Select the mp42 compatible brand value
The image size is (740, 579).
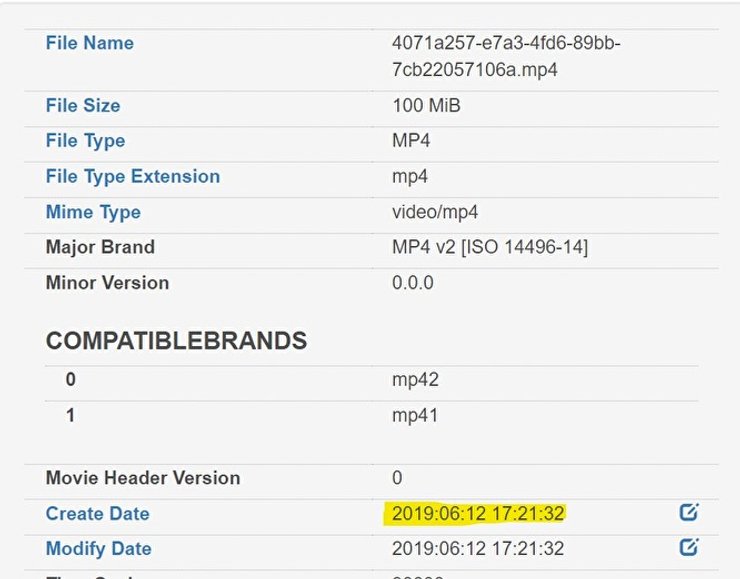[415, 380]
